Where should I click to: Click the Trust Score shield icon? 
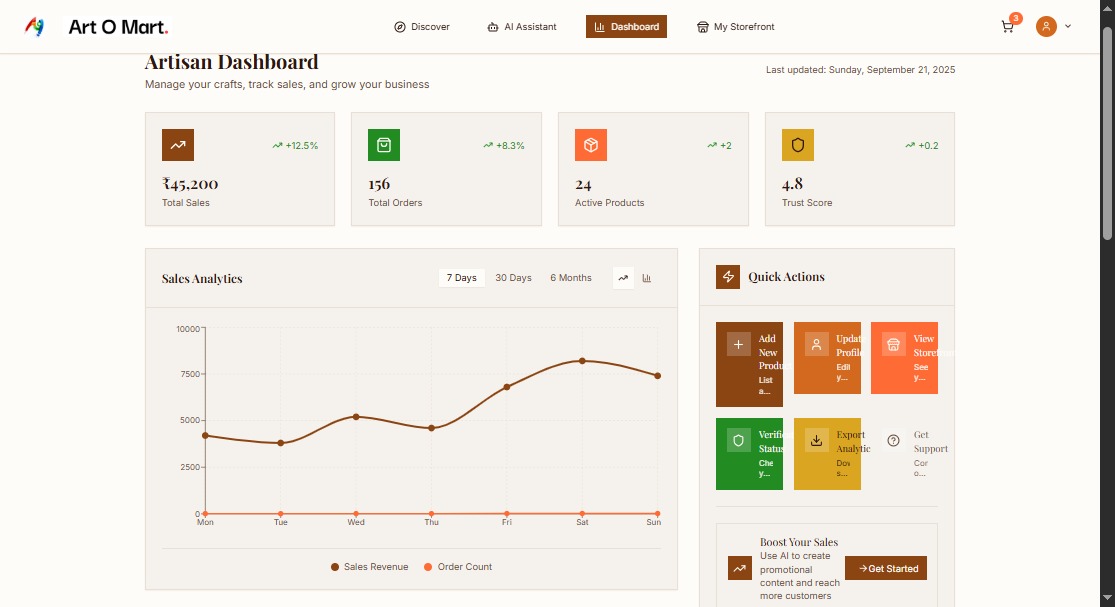point(798,145)
